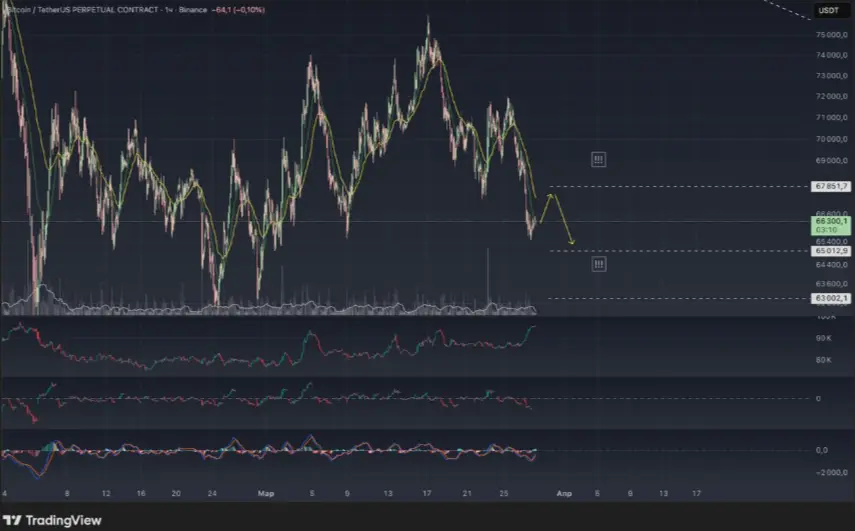The image size is (855, 531).
Task: Click the 20 date on the time axis
Action: click(x=176, y=493)
